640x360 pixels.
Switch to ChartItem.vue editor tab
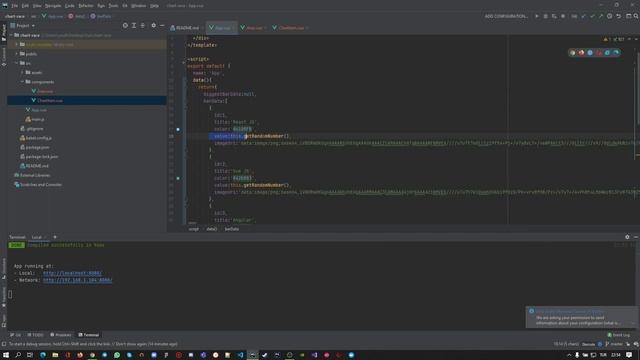tap(289, 28)
